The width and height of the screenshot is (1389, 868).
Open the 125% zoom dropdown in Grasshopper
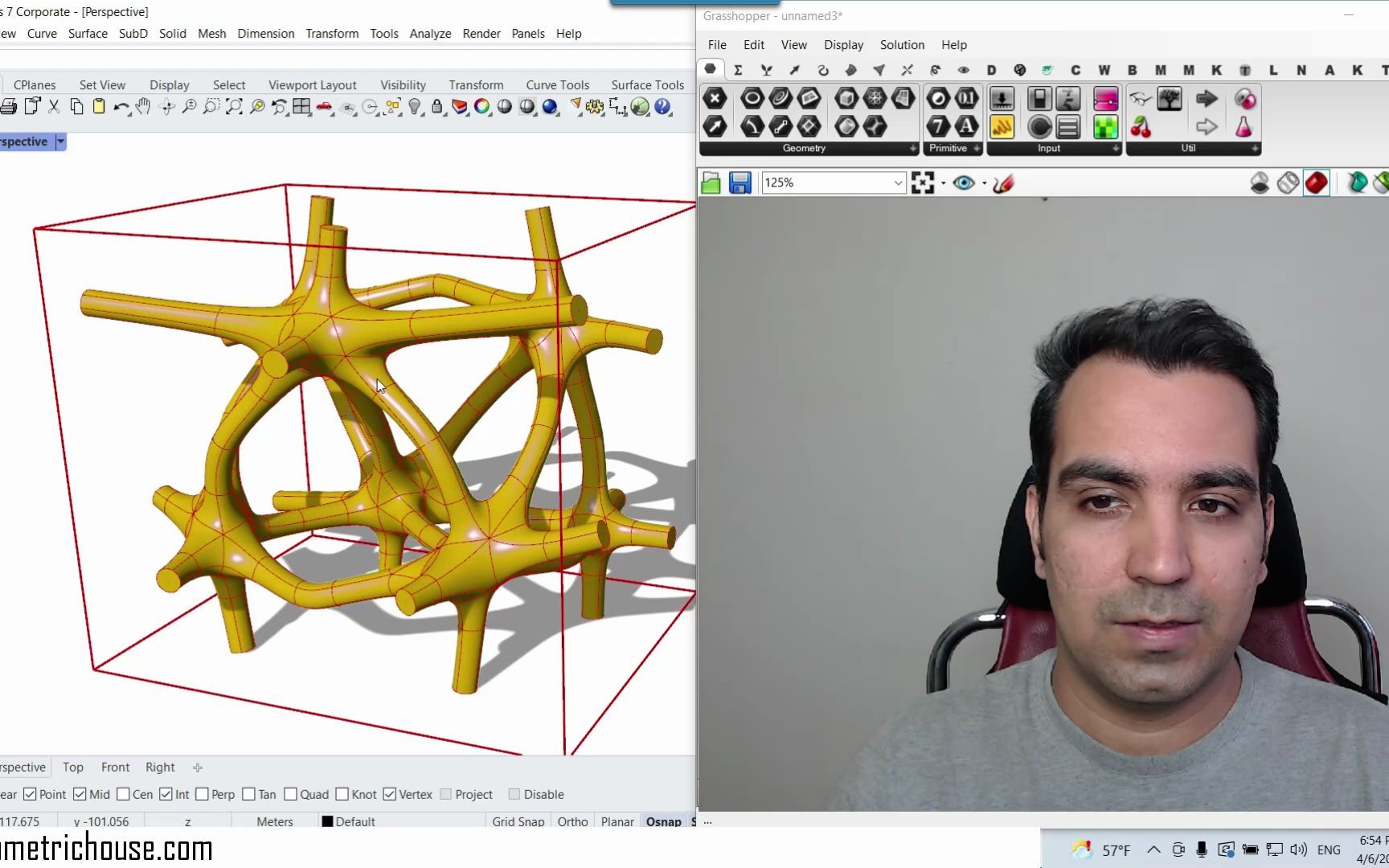(898, 182)
